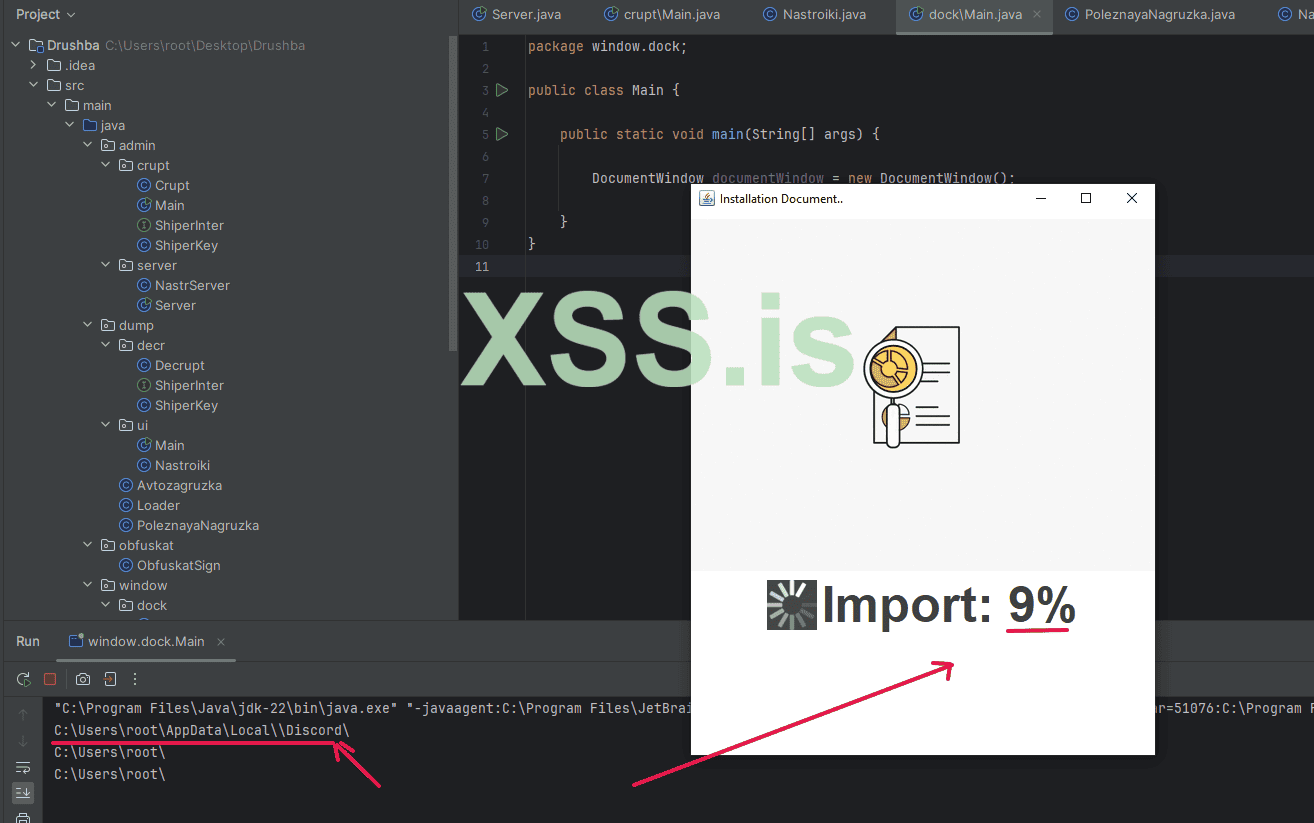The height and width of the screenshot is (823, 1314).
Task: Click the "Import: 9%" progress label
Action: [948, 606]
